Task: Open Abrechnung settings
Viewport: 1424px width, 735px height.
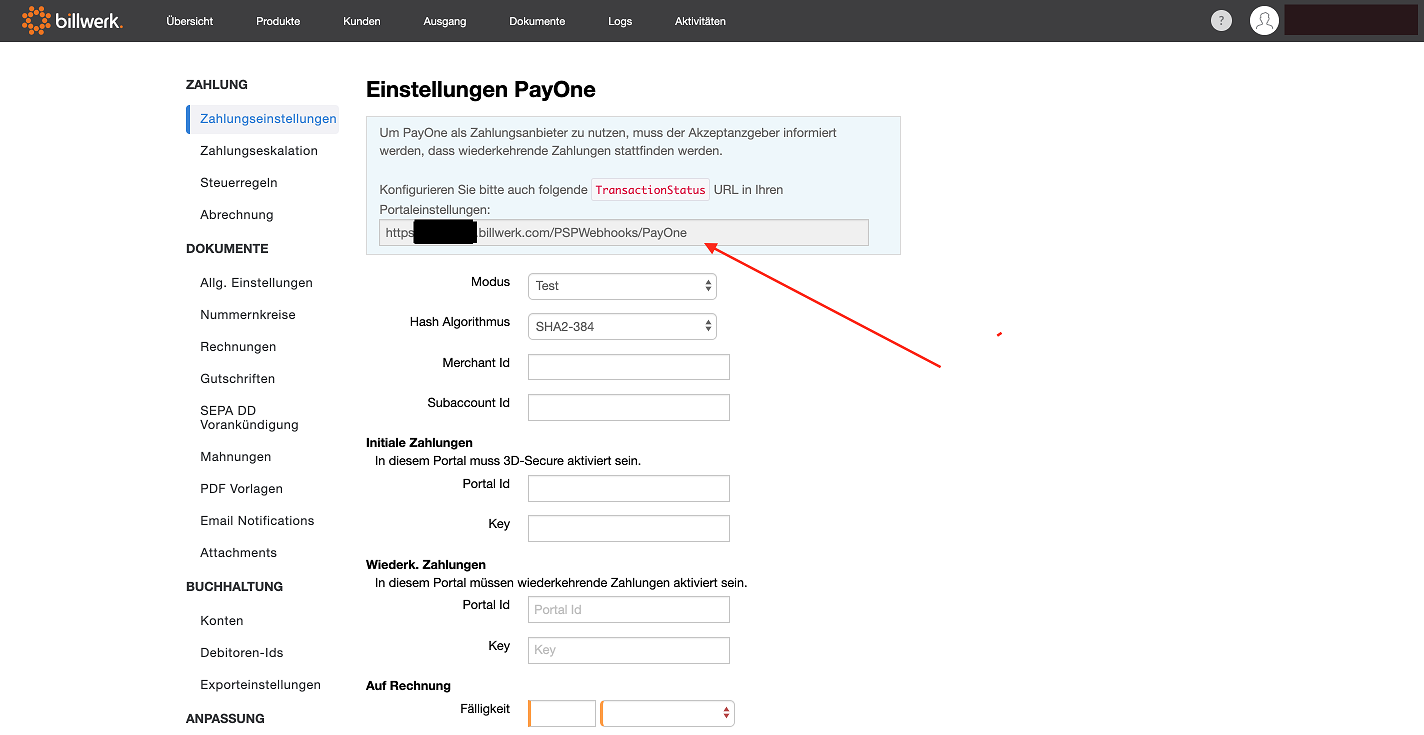Action: point(237,215)
